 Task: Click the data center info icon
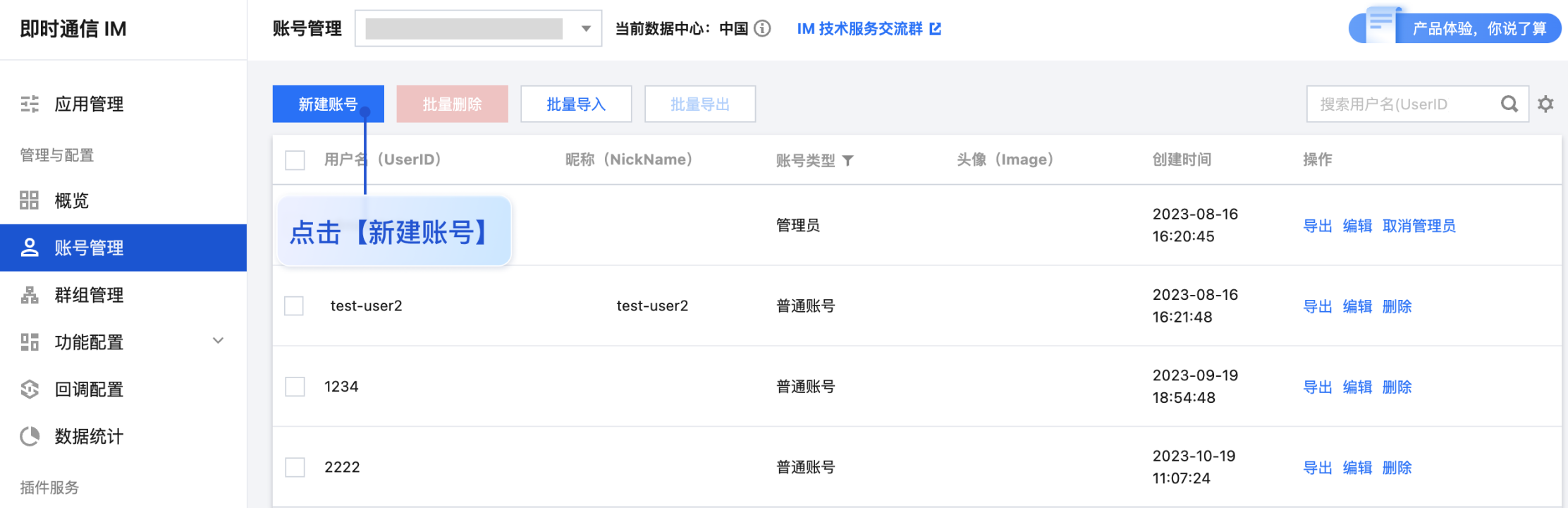point(762,28)
